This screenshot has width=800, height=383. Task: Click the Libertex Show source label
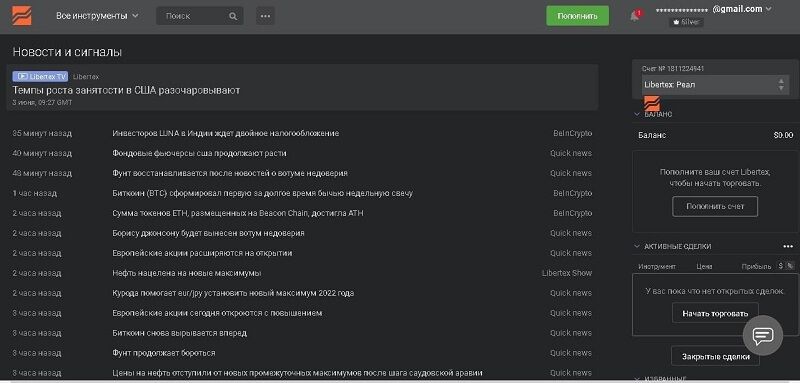[567, 273]
